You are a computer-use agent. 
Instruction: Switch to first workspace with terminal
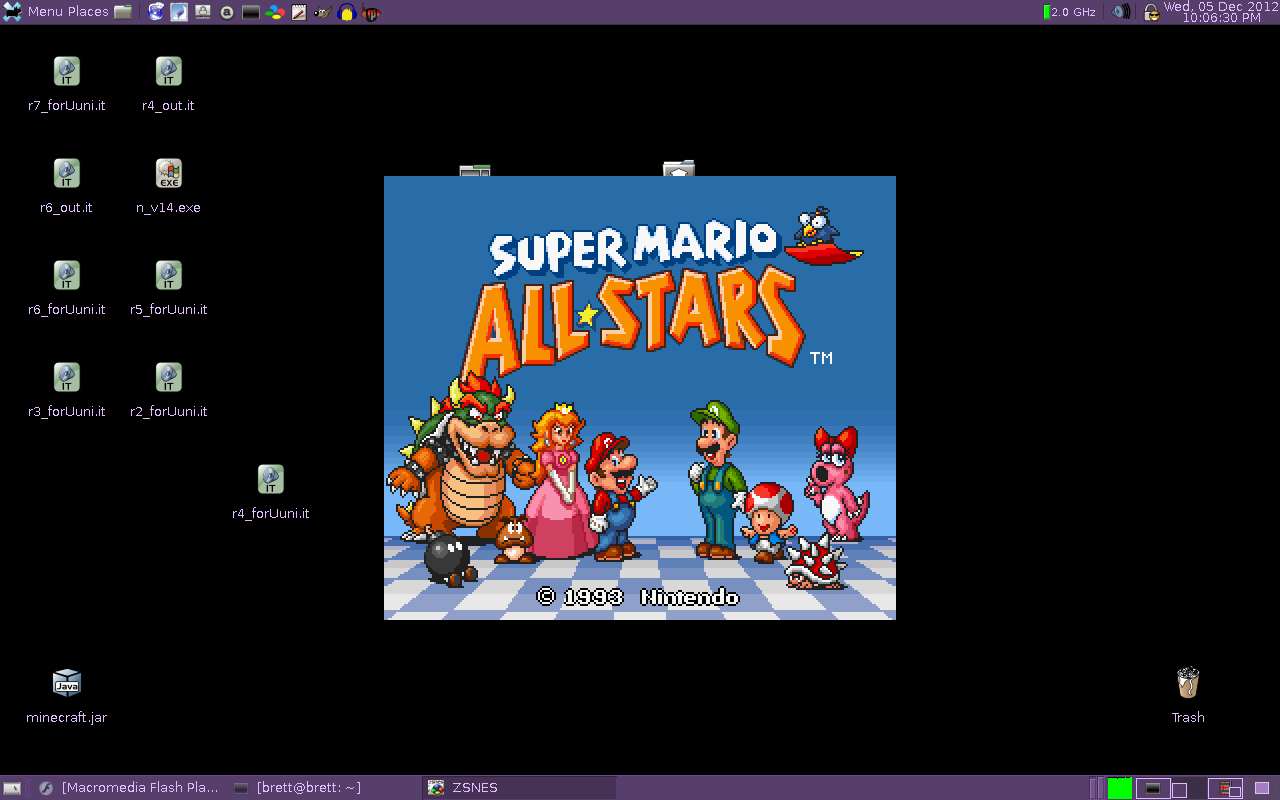click(x=1152, y=788)
